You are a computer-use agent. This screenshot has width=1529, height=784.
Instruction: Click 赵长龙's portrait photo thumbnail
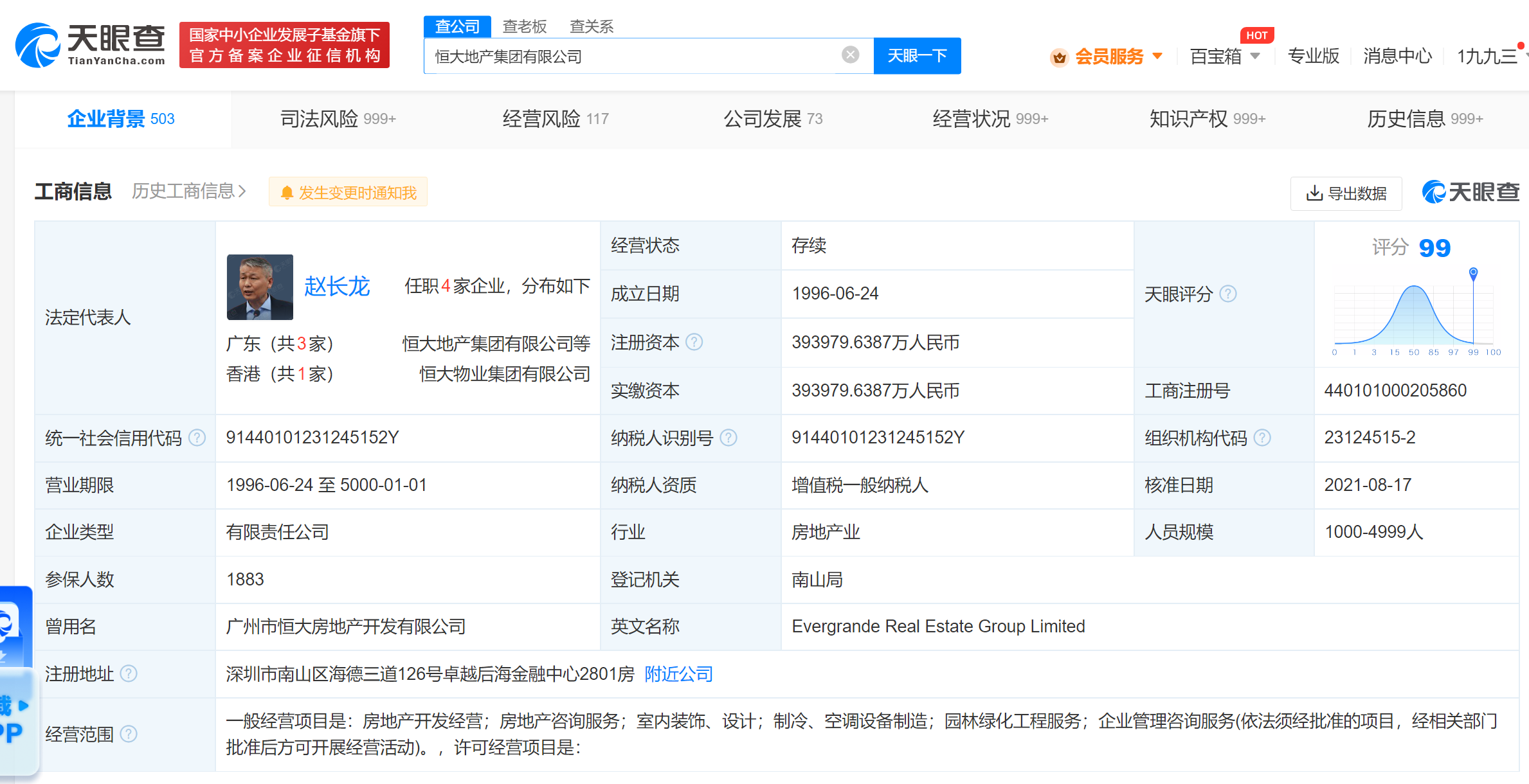pos(260,287)
